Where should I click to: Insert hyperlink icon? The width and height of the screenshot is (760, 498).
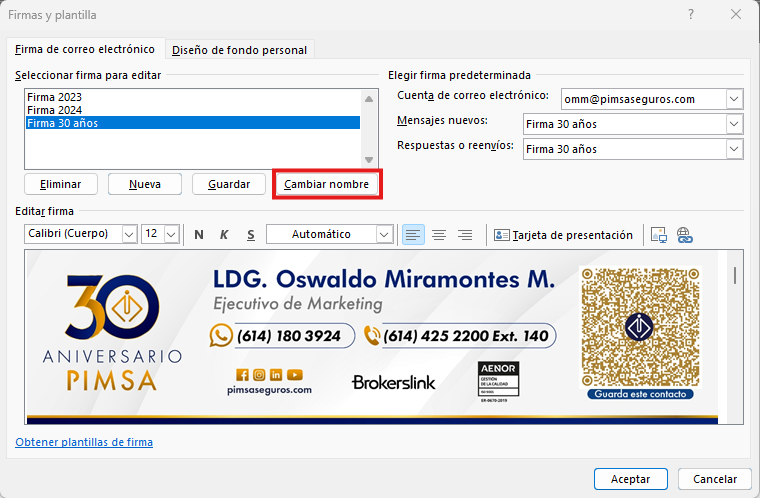click(684, 235)
